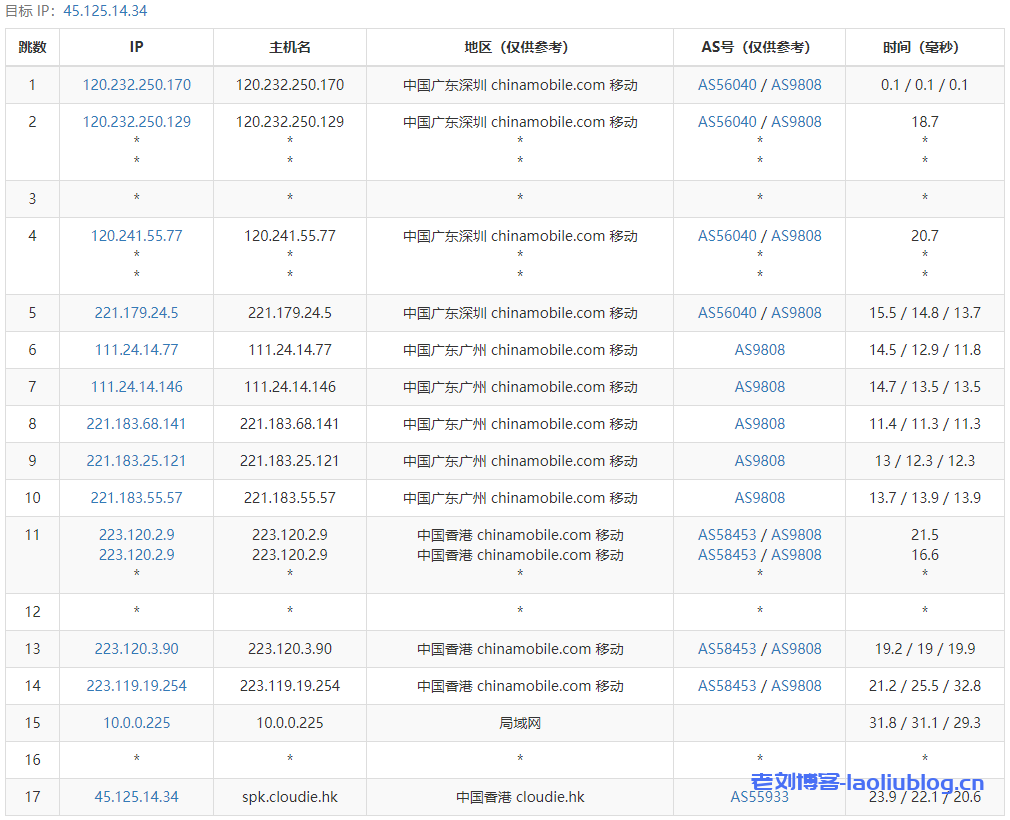This screenshot has width=1010, height=820.
Task: Open AS9808 link in hop 6 row
Action: [760, 350]
